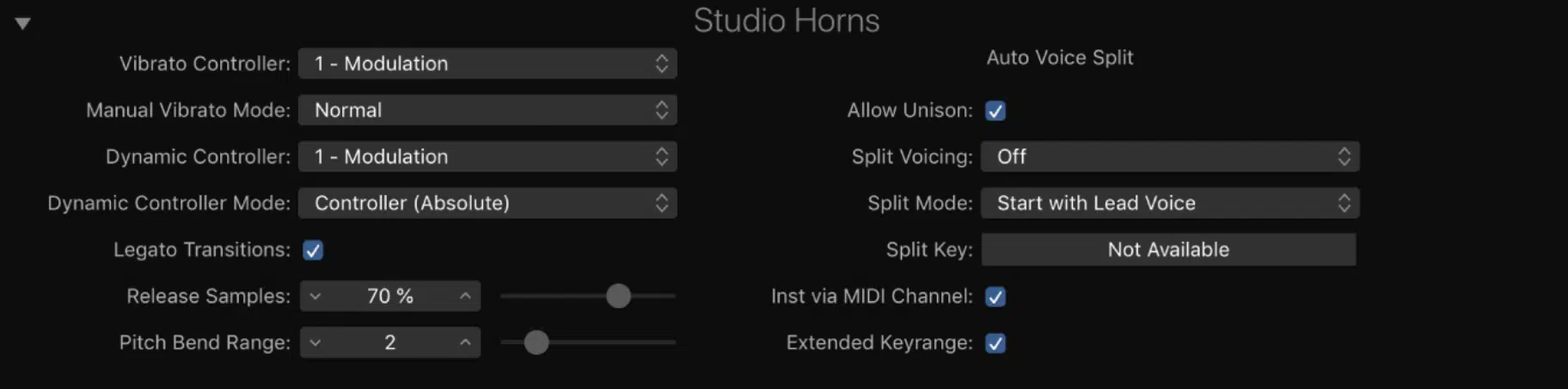Open Dynamic Controller Mode dropdown
Screen dimensions: 1568x389
point(487,203)
